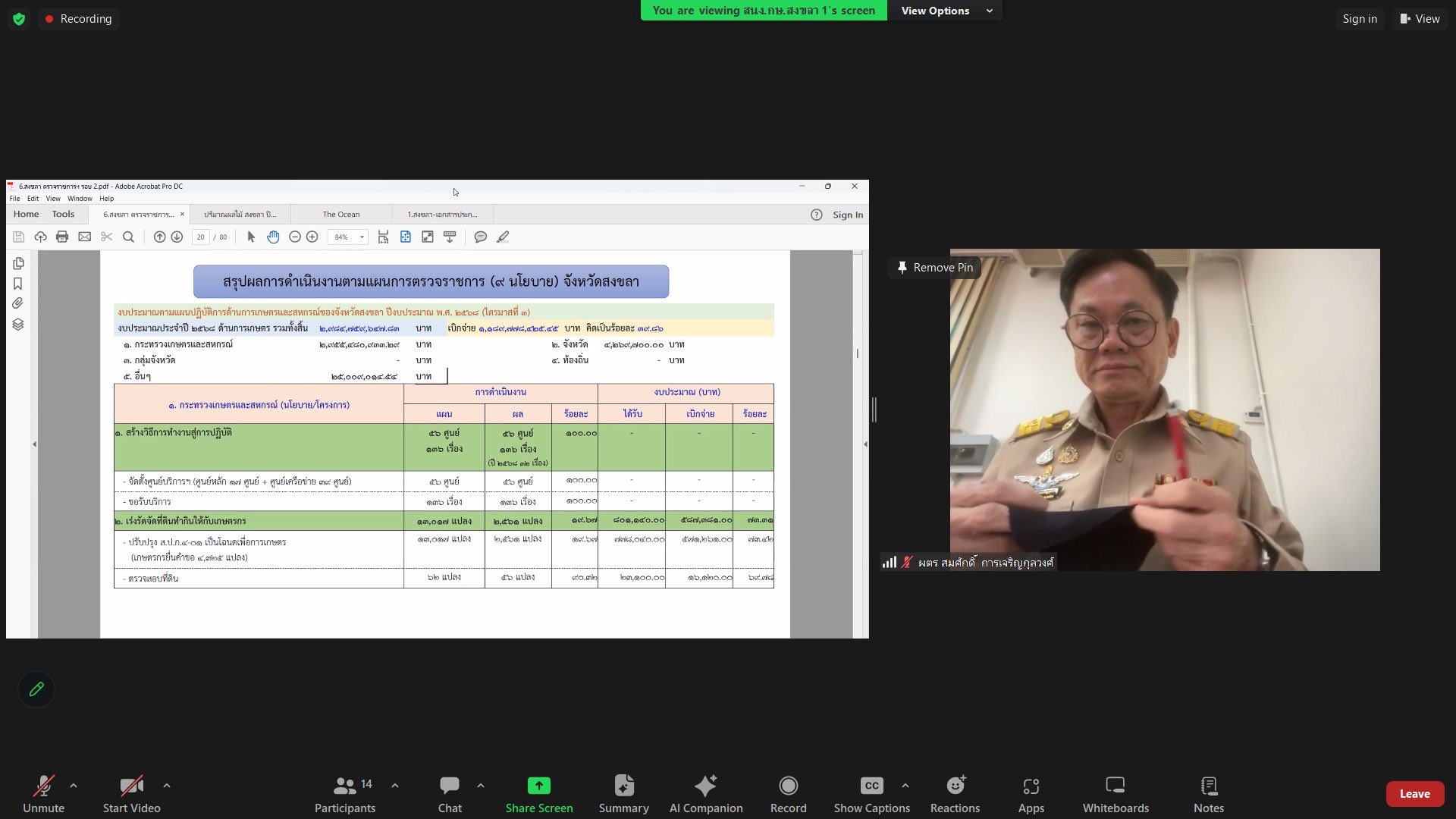Zoom out with the minus circle icon
This screenshot has height=819, width=1456.
click(x=295, y=237)
